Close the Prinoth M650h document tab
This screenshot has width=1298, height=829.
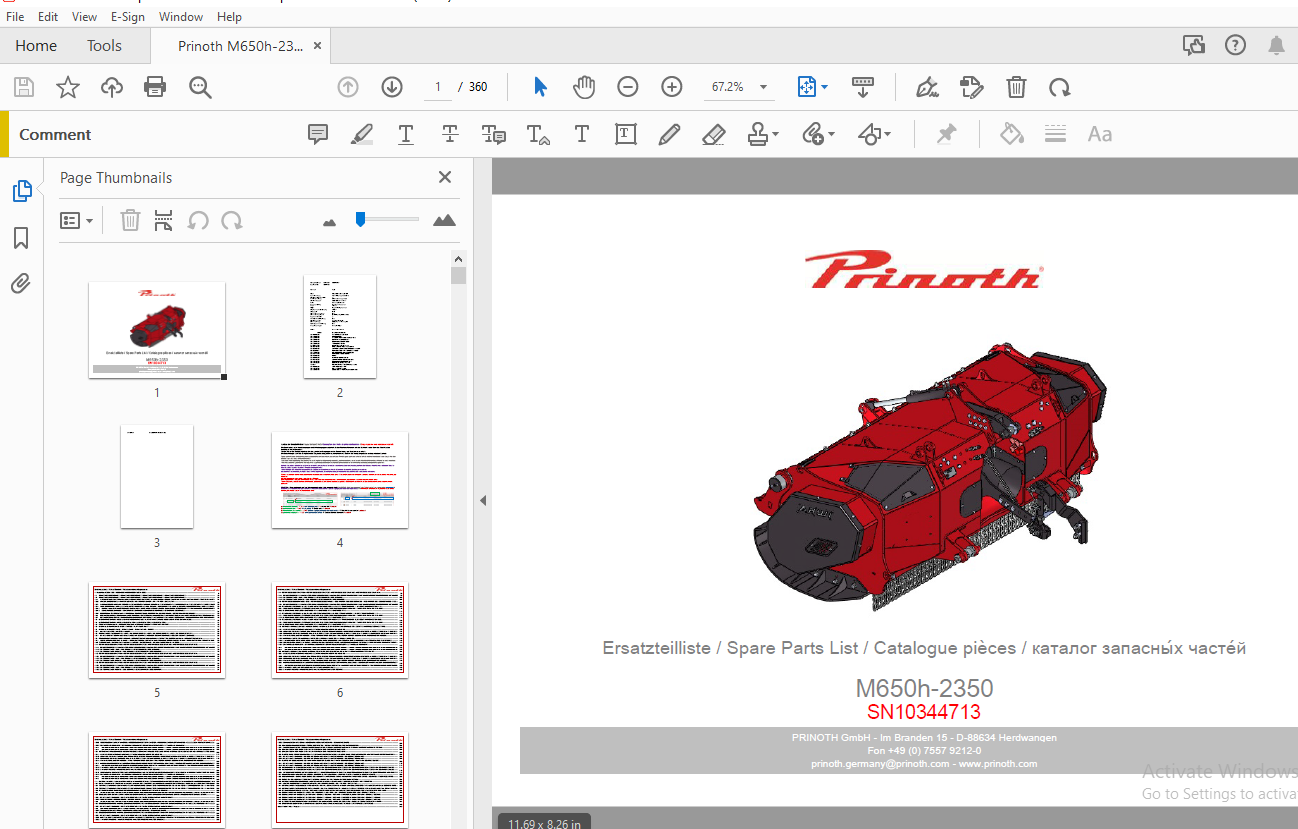[318, 46]
